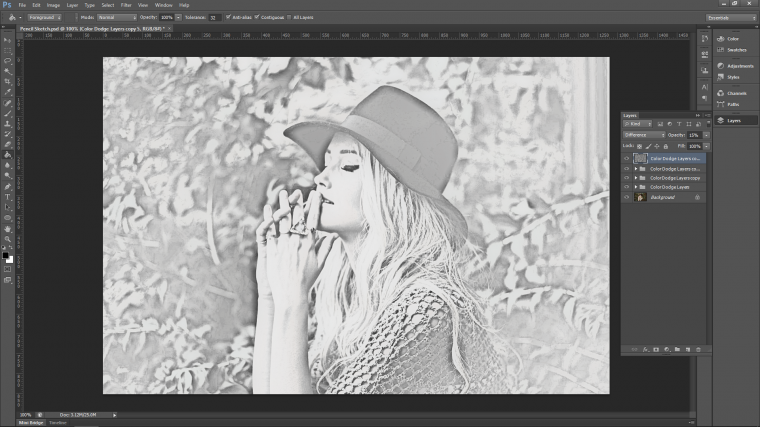Viewport: 760px width, 427px height.
Task: Select the Healing Brush tool
Action: pos(7,103)
